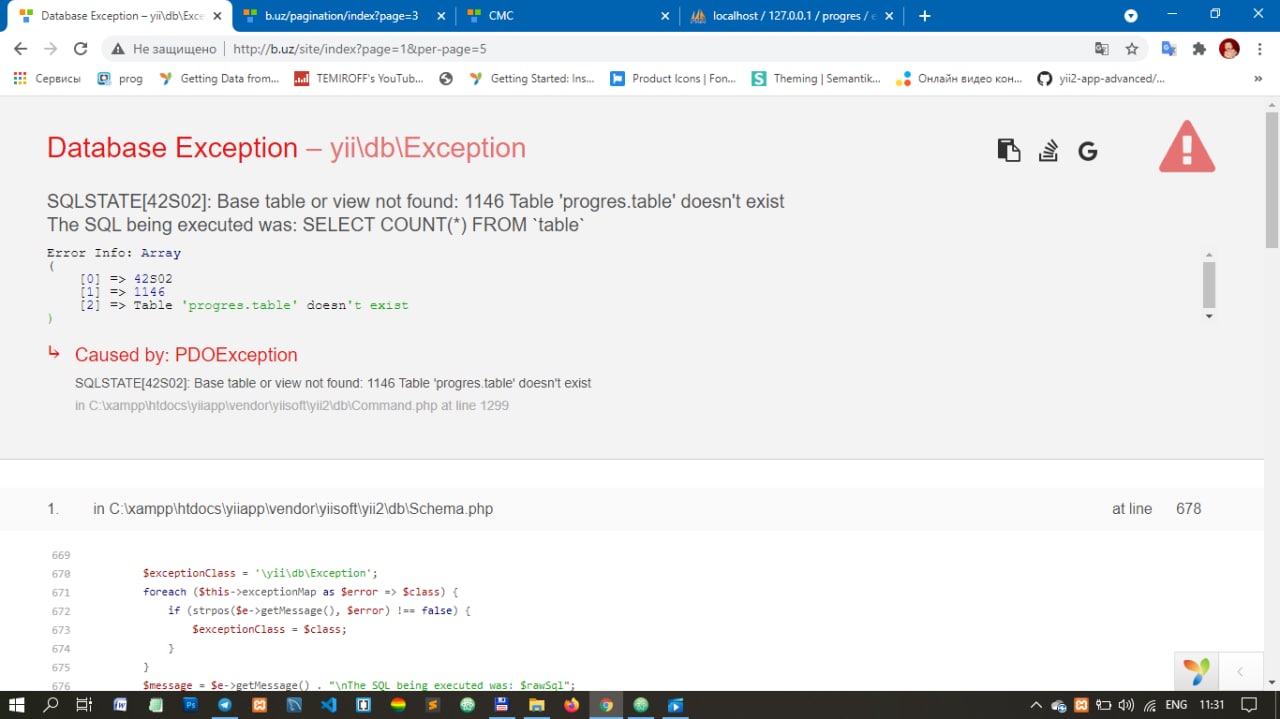1280x719 pixels.
Task: Bookmark this page with the star icon
Action: point(1132,48)
